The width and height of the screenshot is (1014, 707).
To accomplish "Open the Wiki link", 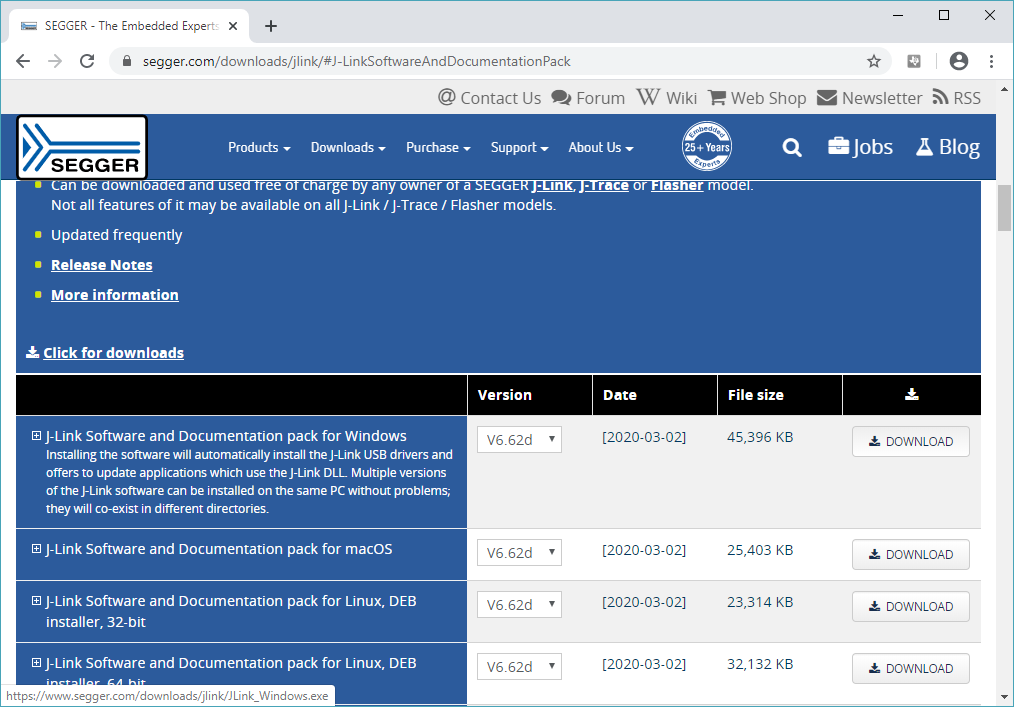I will (x=667, y=98).
